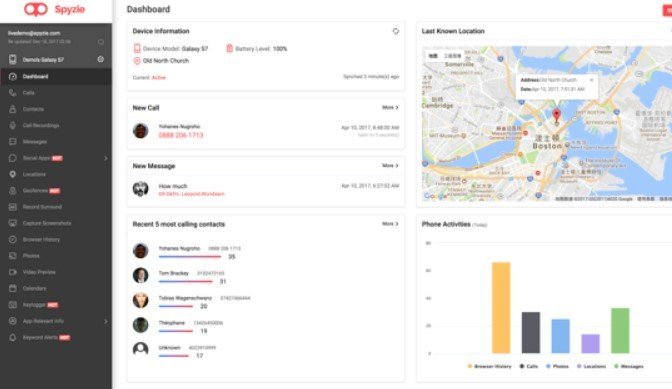This screenshot has width=672, height=389.
Task: Expand the App Relevant Info submenu arrow
Action: (x=105, y=321)
